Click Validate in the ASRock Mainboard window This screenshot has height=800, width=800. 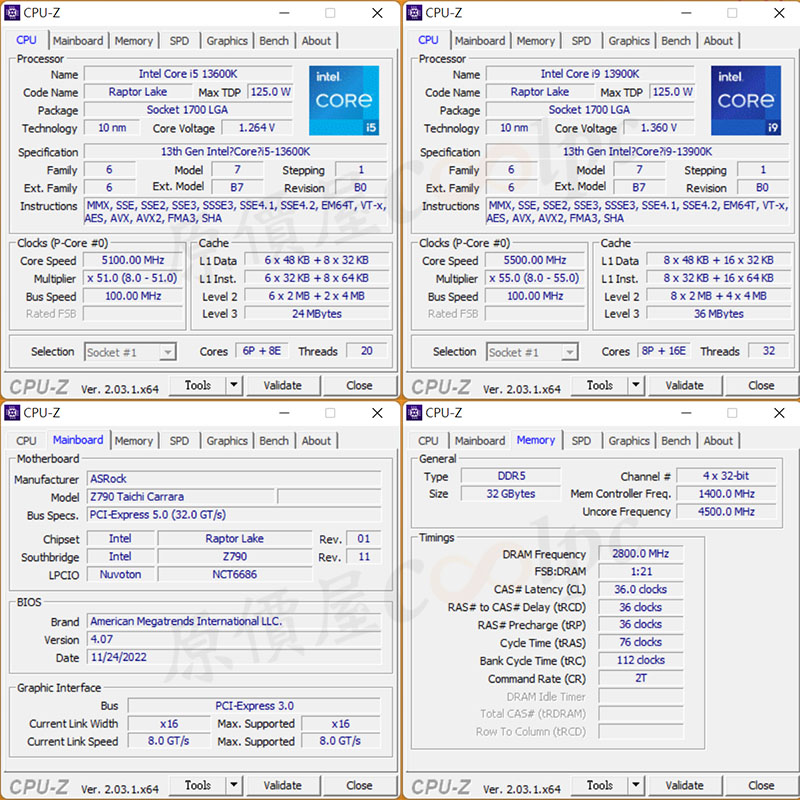coord(283,785)
